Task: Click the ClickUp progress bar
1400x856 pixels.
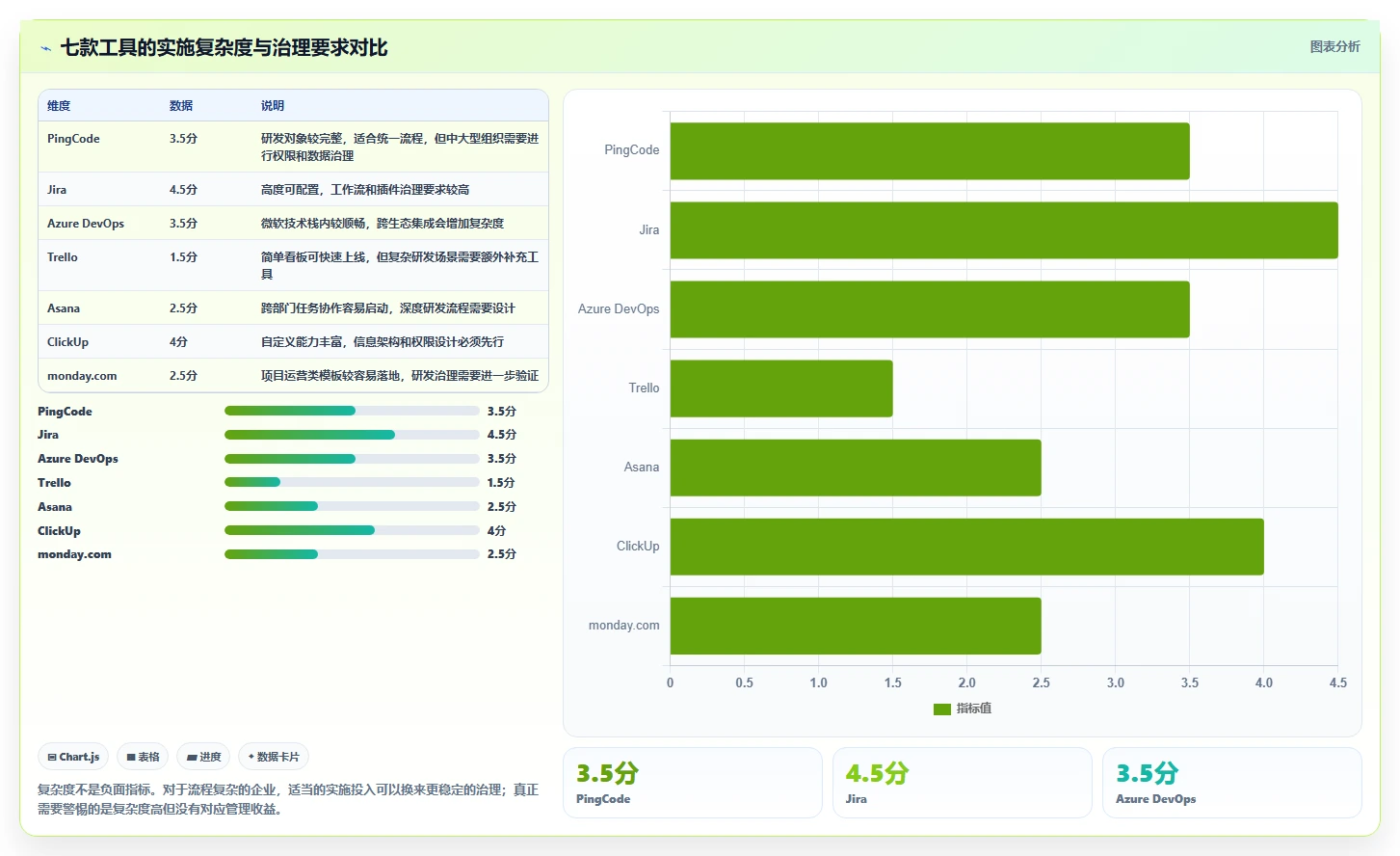Action: tap(352, 530)
